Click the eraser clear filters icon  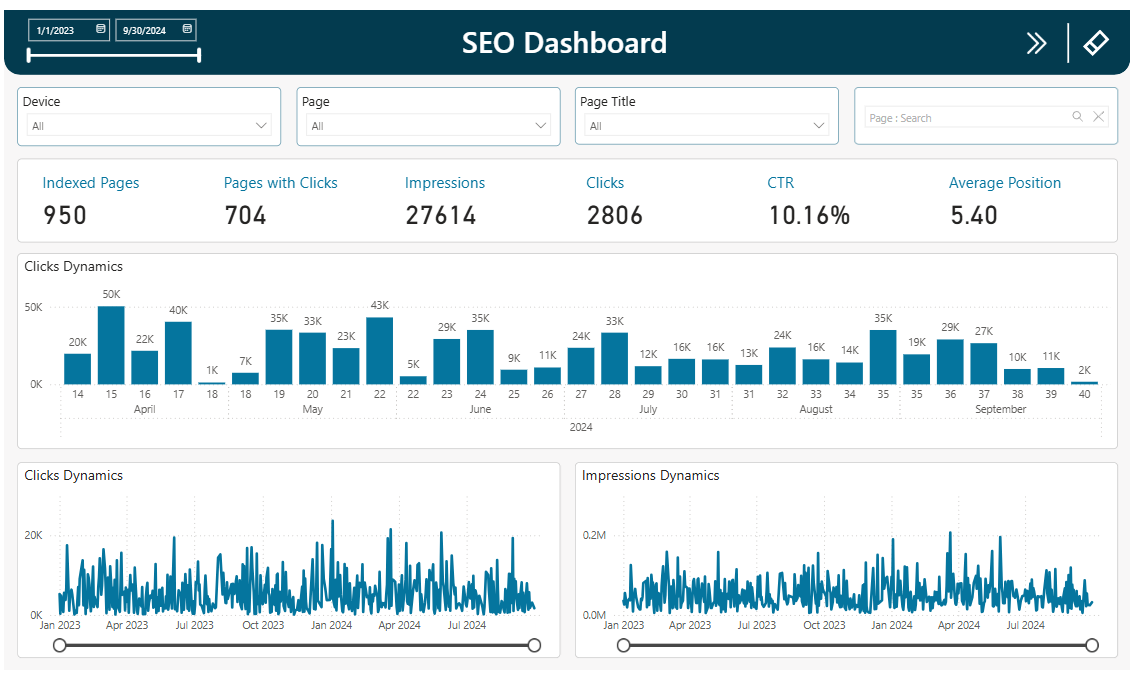point(1096,43)
